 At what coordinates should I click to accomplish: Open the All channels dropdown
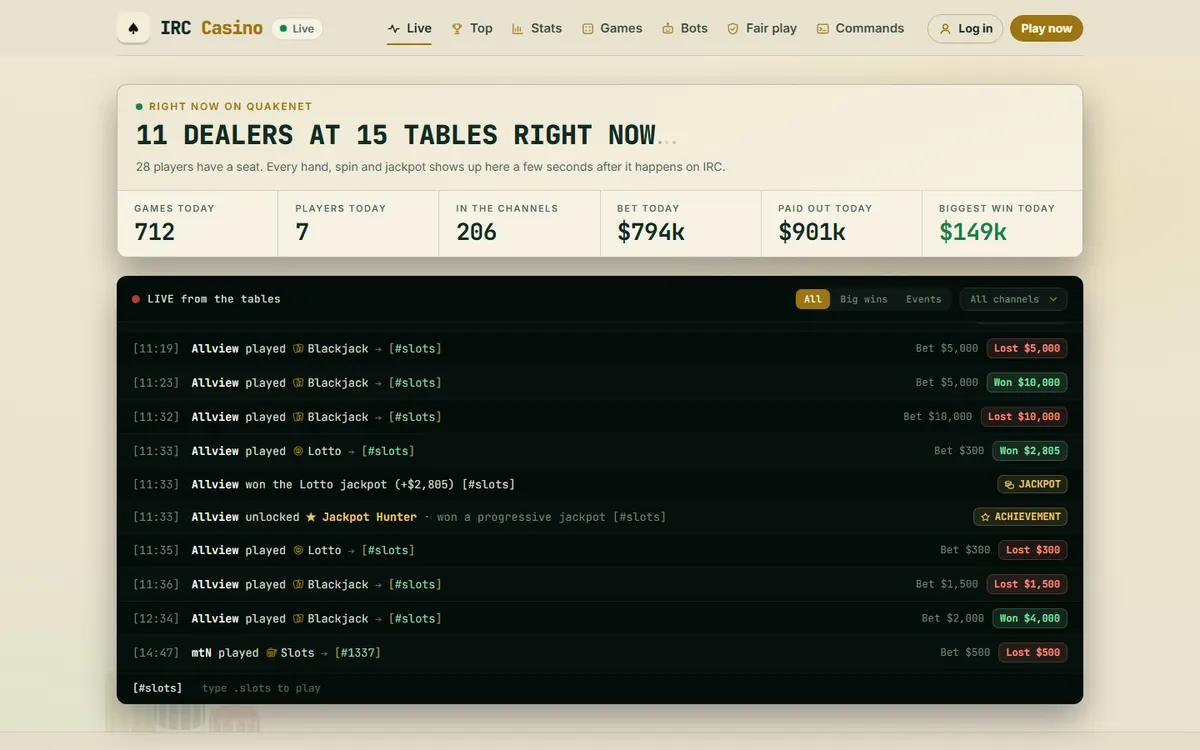click(x=1013, y=299)
